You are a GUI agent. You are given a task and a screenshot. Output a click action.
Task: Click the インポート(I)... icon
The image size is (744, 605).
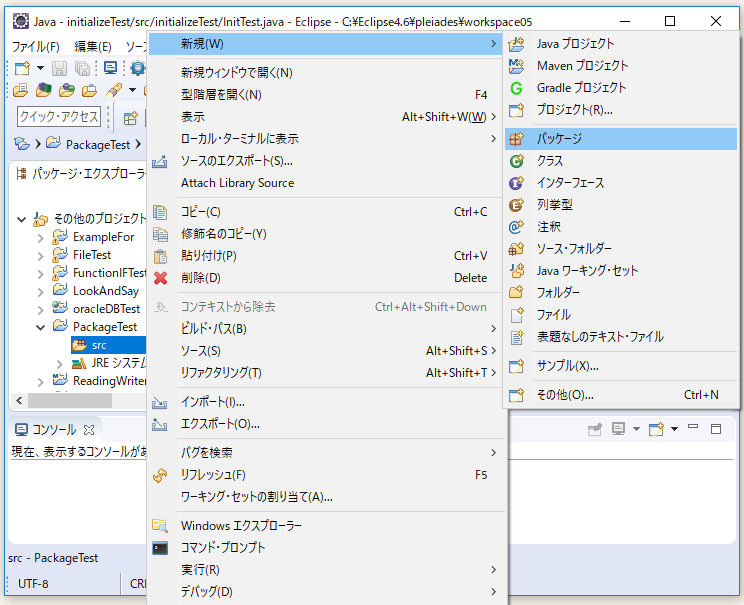pos(159,402)
